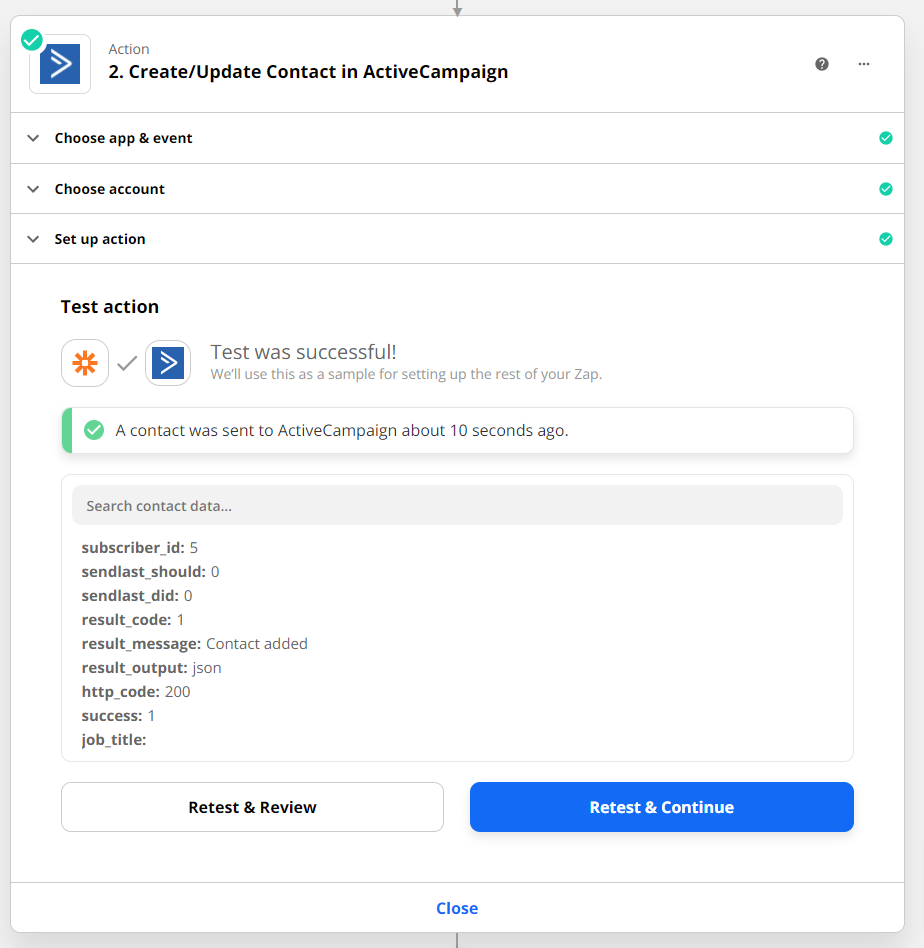Click the http_code: 200 row
This screenshot has width=924, height=948.
click(136, 692)
